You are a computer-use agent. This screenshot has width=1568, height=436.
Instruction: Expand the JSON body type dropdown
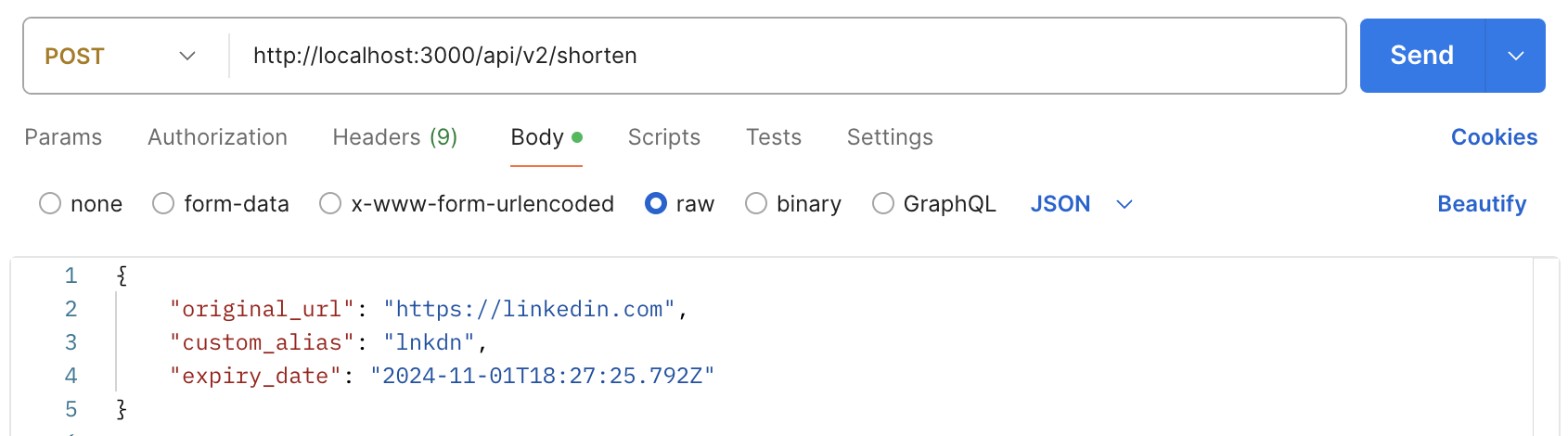pos(1082,204)
